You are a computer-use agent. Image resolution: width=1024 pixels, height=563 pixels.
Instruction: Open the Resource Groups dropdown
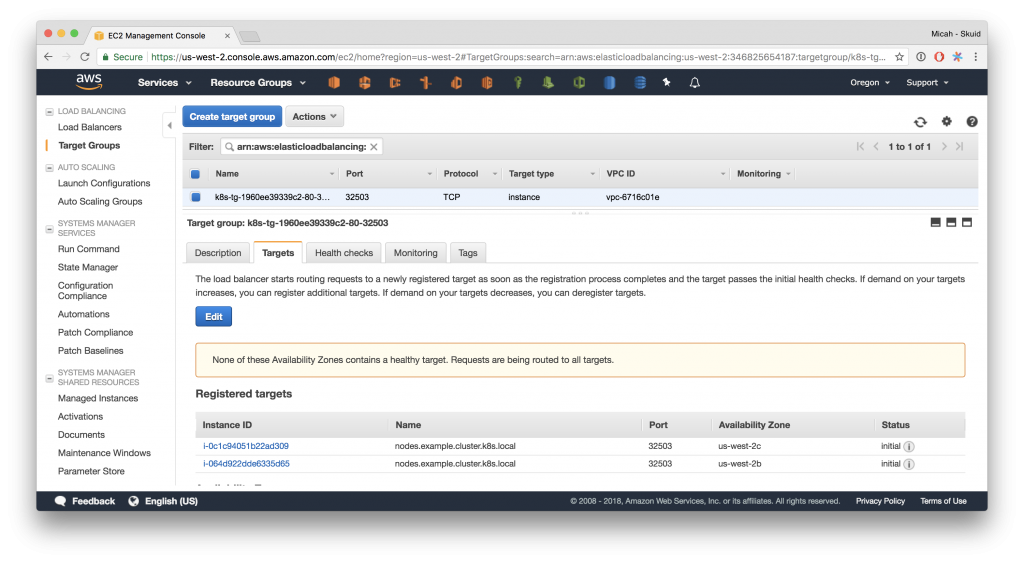click(x=258, y=82)
